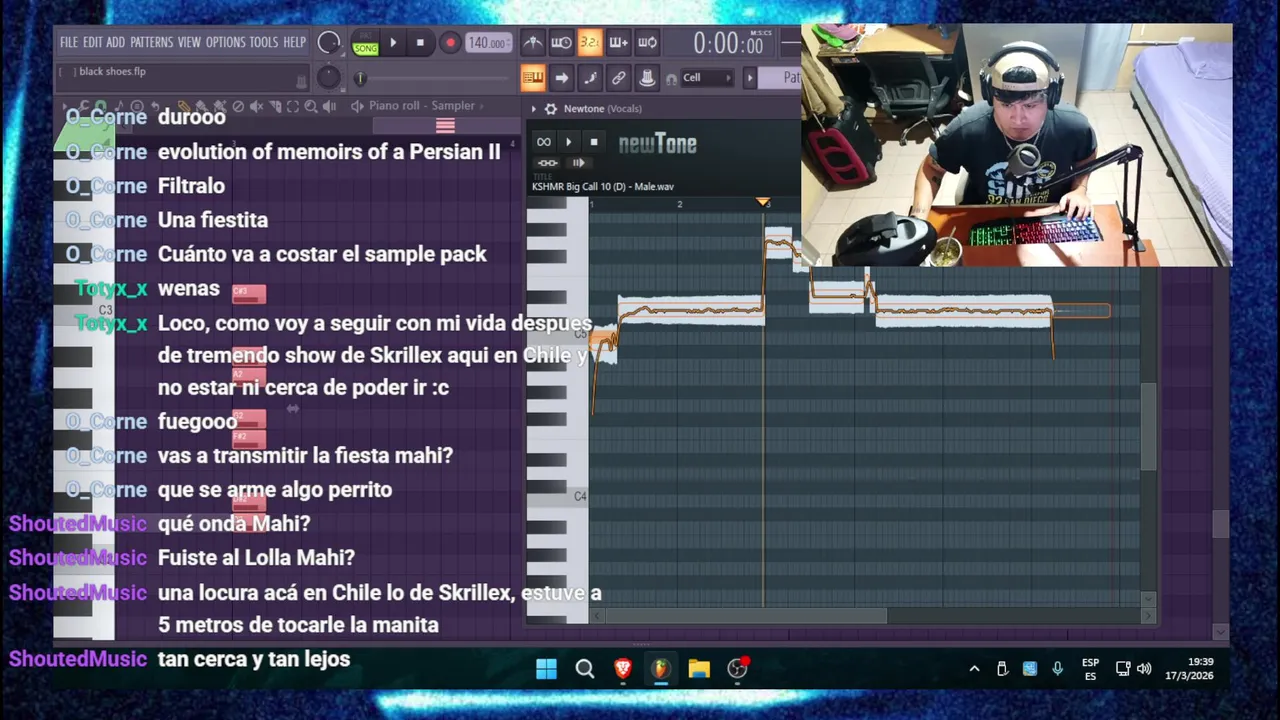Open OBS Studio from taskbar
The width and height of the screenshot is (1280, 720).
click(737, 669)
